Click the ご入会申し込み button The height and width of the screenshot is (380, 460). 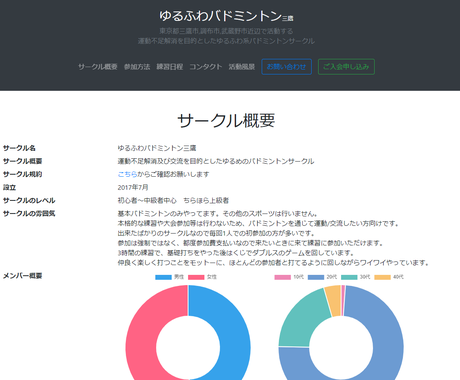coord(346,67)
